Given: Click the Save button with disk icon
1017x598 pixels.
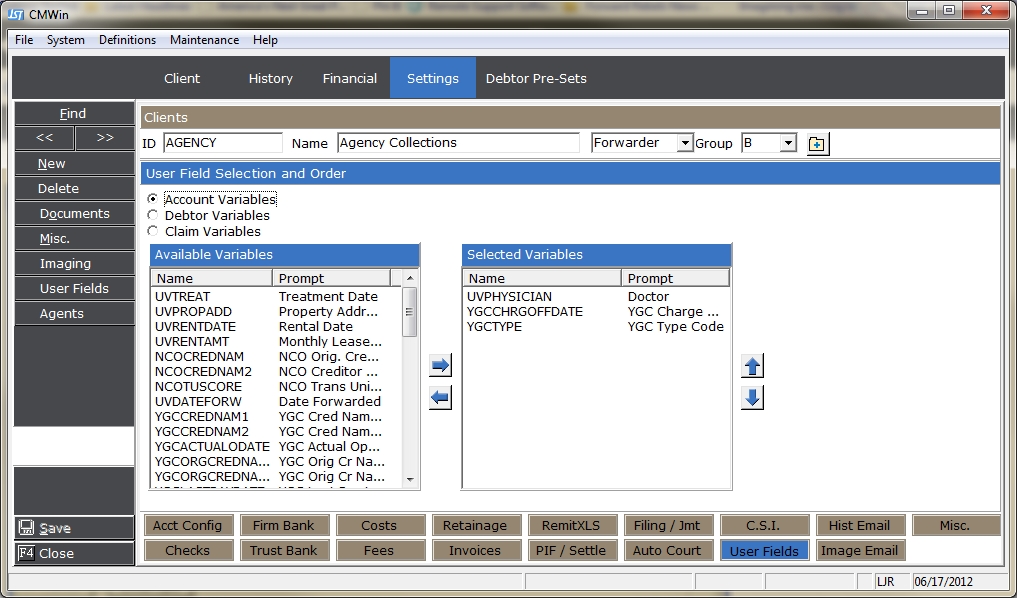Looking at the screenshot, I should [74, 528].
